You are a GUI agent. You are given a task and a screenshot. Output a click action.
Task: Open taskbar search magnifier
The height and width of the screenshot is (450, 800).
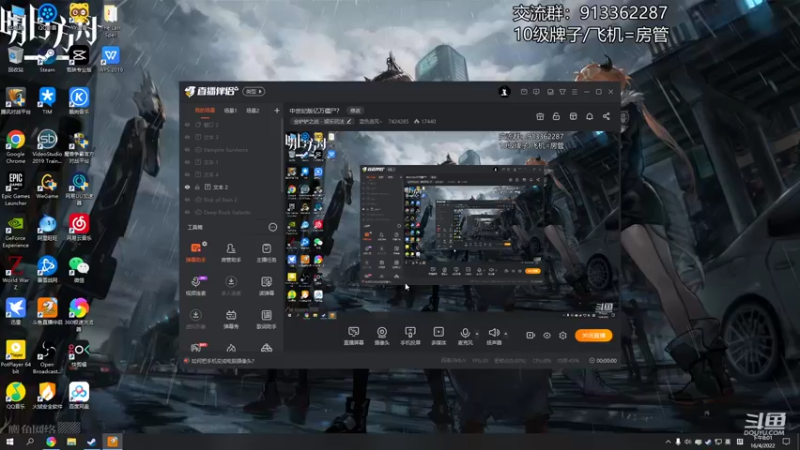pos(30,442)
